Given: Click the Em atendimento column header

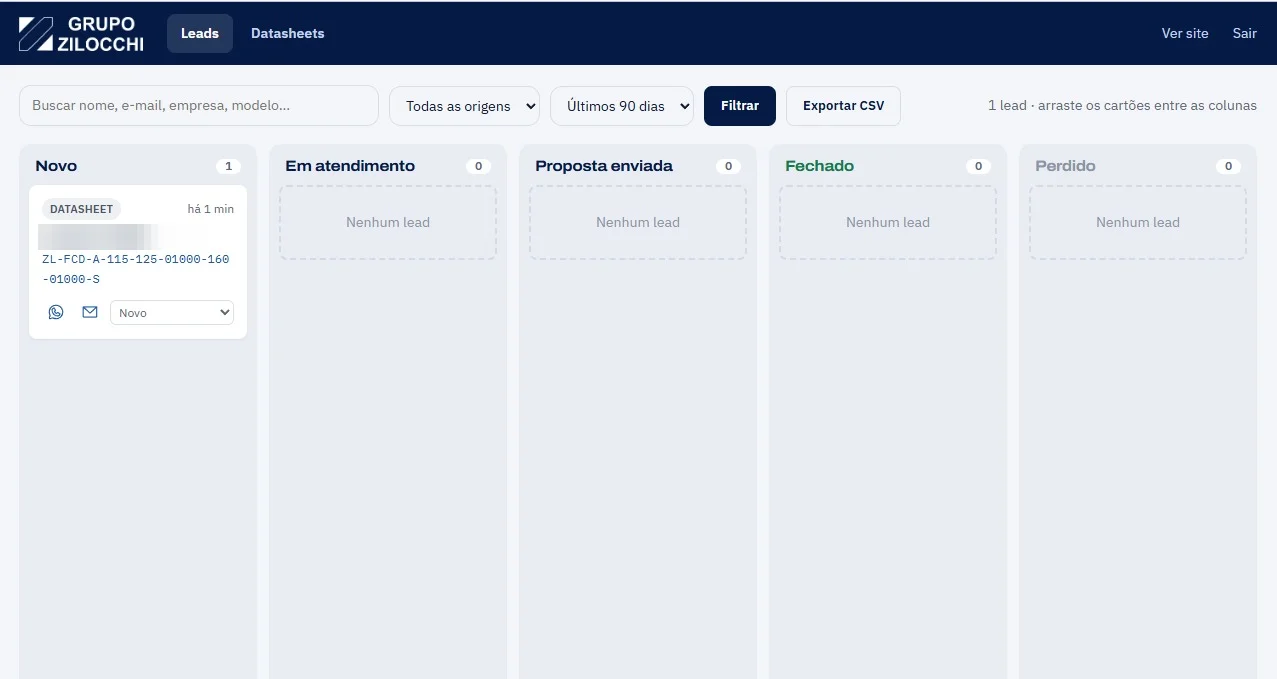Looking at the screenshot, I should pos(350,166).
